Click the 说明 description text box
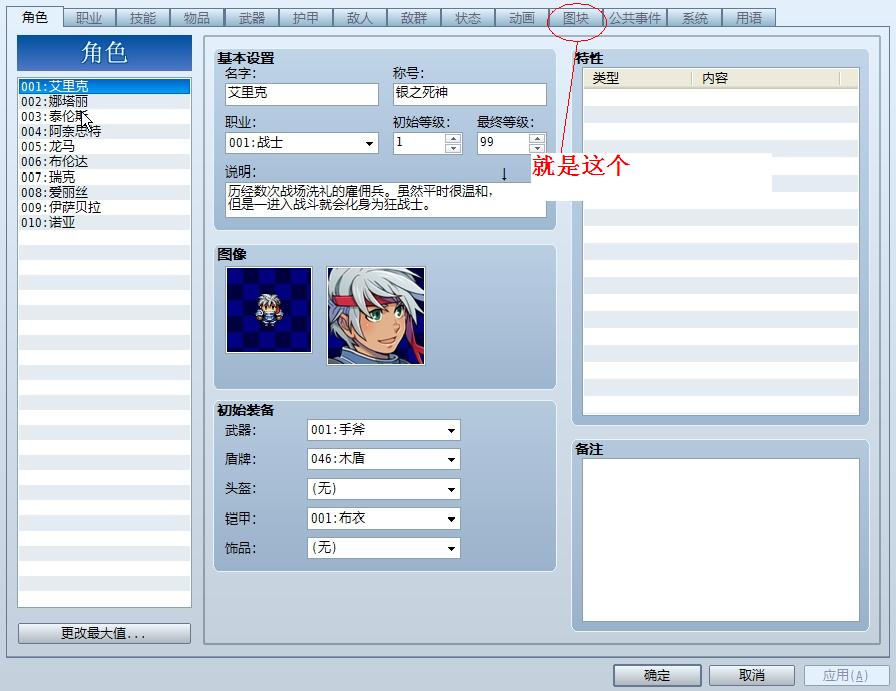896x691 pixels. (386, 199)
